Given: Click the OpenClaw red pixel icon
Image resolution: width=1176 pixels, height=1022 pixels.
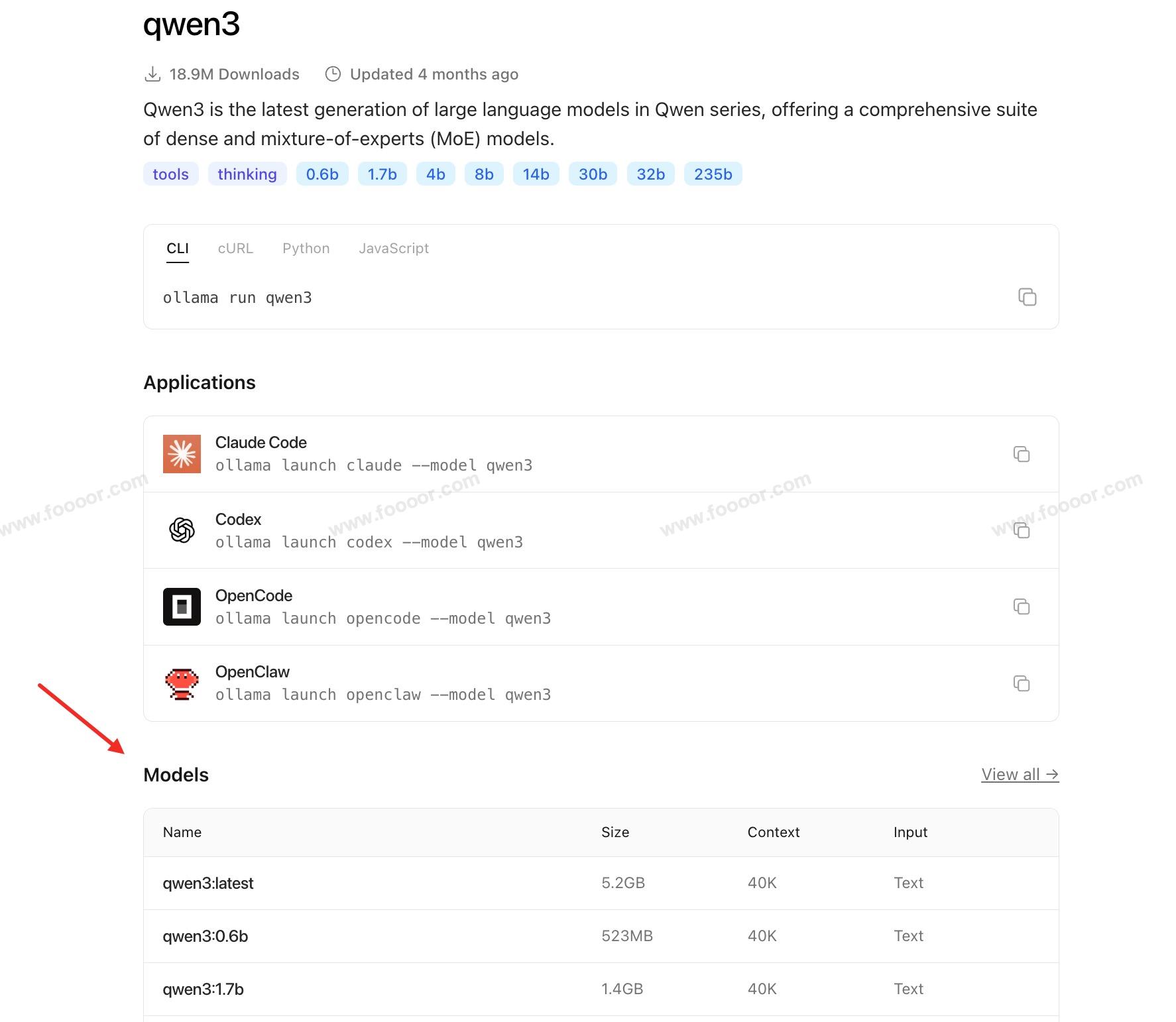Looking at the screenshot, I should [x=182, y=683].
